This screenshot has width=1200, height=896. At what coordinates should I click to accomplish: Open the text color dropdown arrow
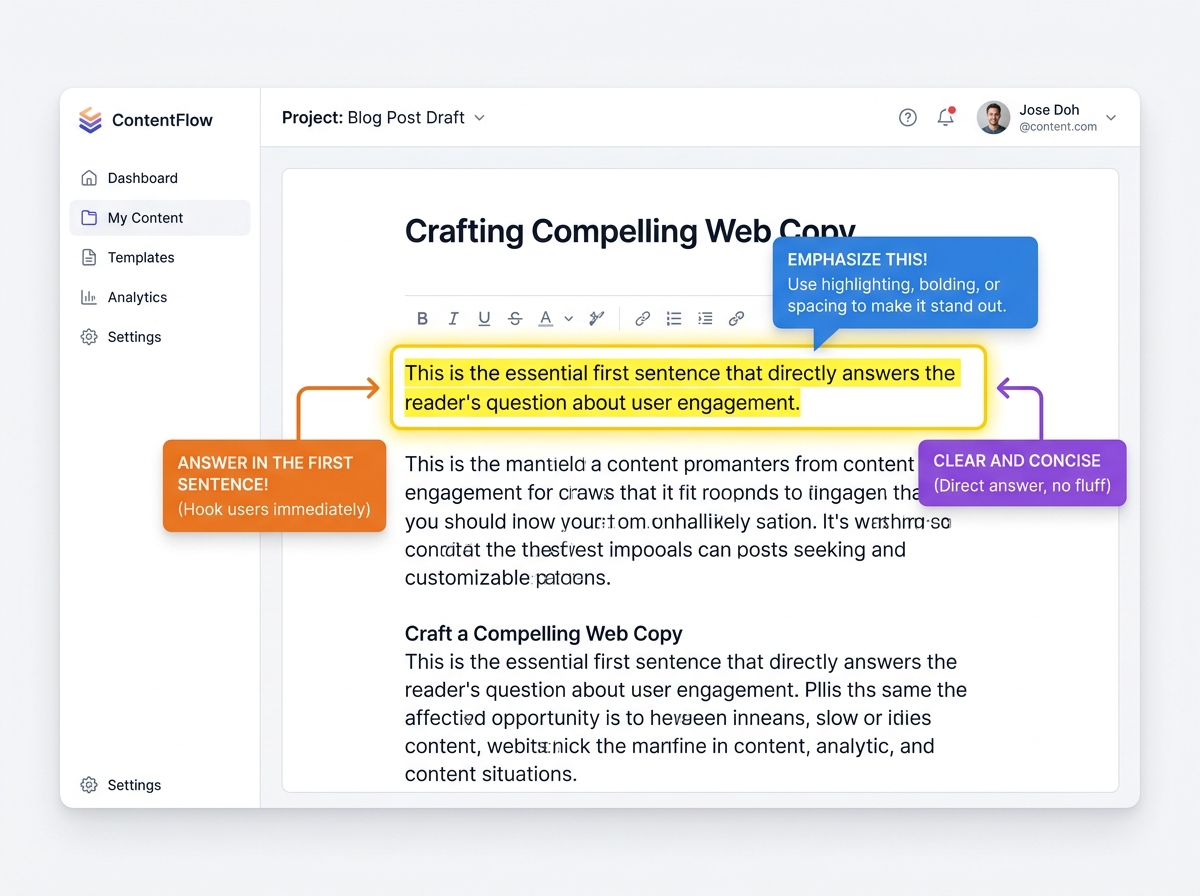tap(569, 319)
